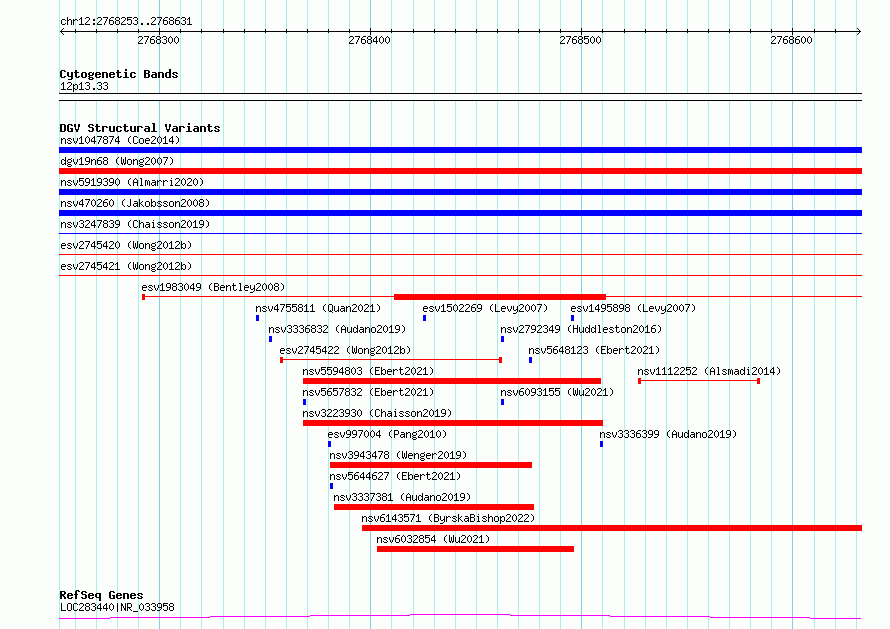890x629 pixels.
Task: Click nsv5657832 (Ebert2021) label
Action: coord(368,392)
